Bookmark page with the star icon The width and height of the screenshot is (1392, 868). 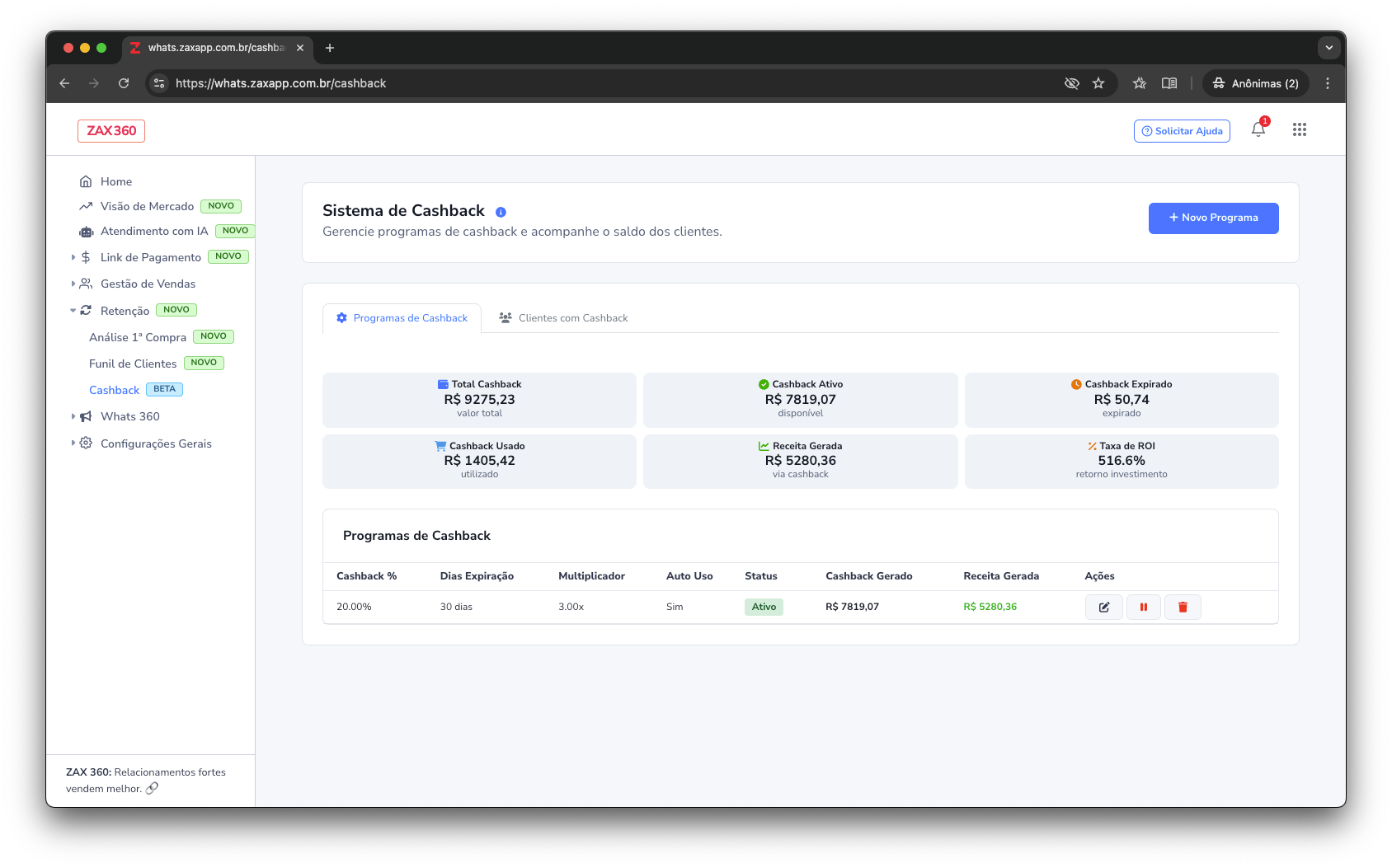(x=1098, y=83)
